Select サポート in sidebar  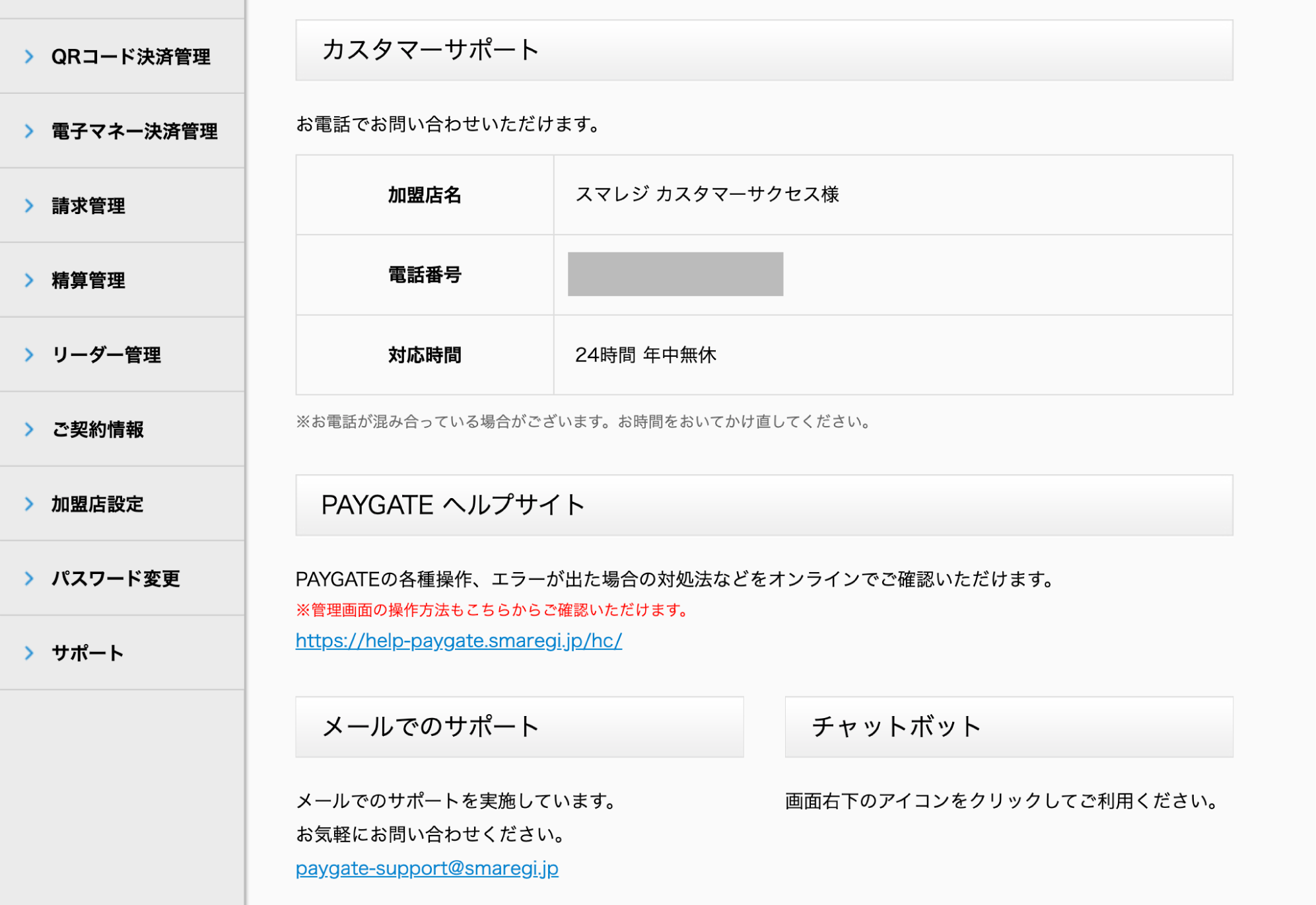(x=122, y=653)
